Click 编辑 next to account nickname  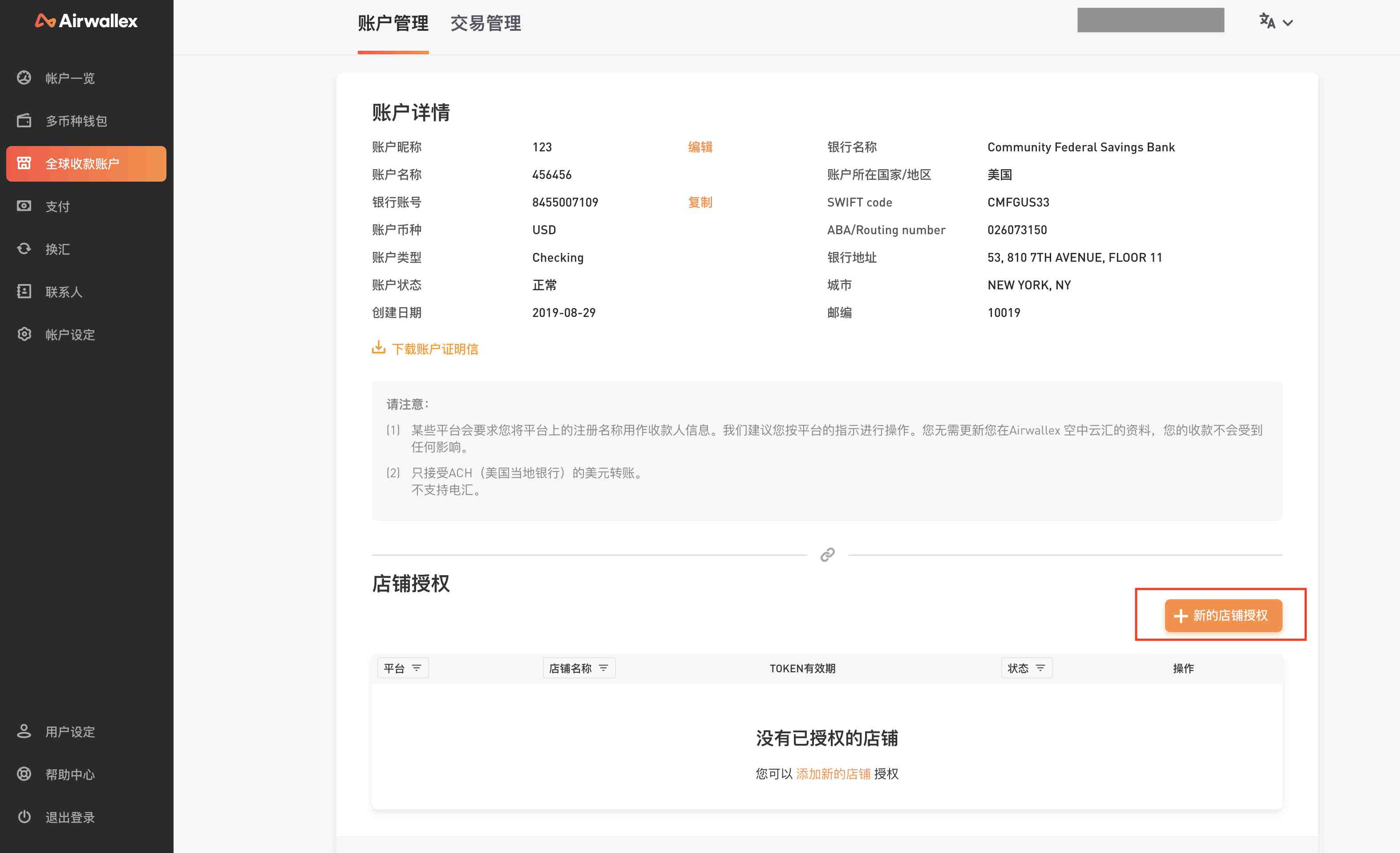[700, 146]
